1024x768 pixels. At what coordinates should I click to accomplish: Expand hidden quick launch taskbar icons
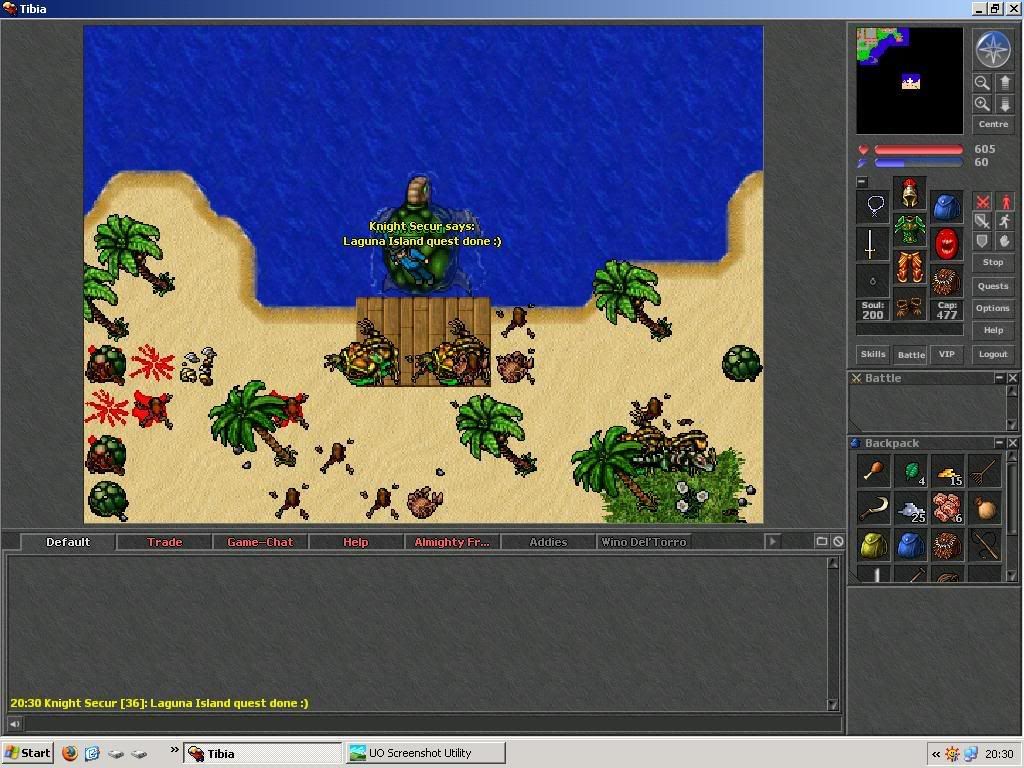(x=174, y=749)
